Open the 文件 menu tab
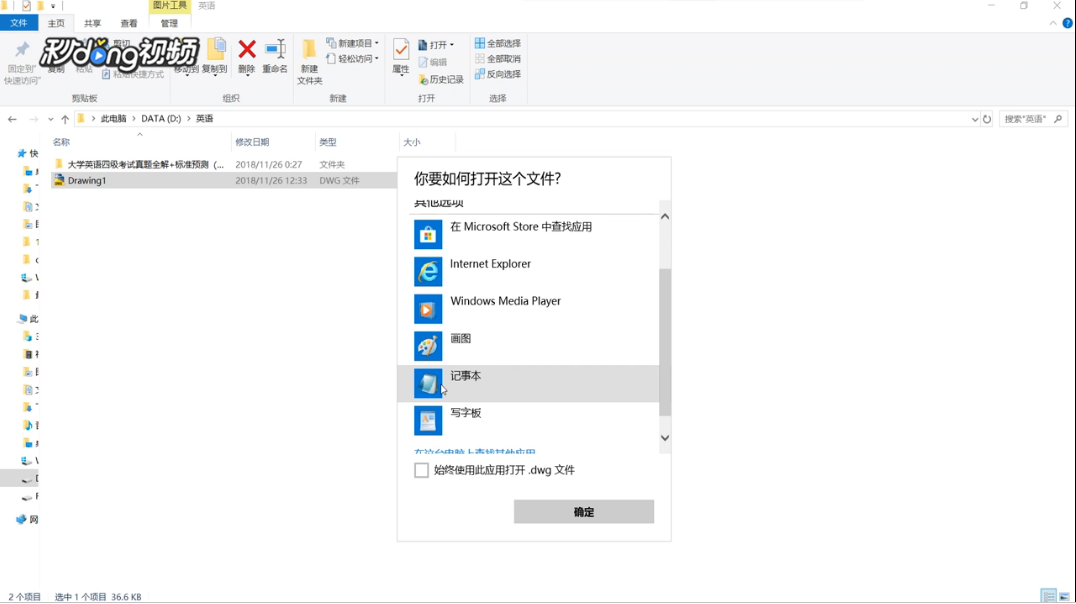1076x604 pixels. [19, 23]
